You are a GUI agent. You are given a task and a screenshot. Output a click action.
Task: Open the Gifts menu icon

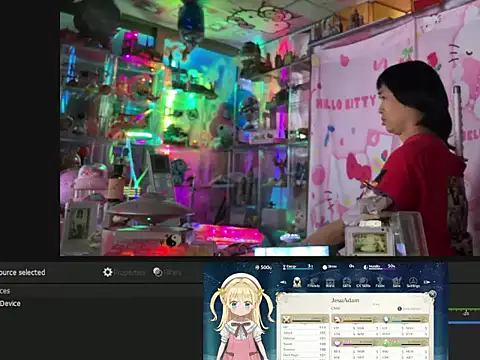coord(347,283)
